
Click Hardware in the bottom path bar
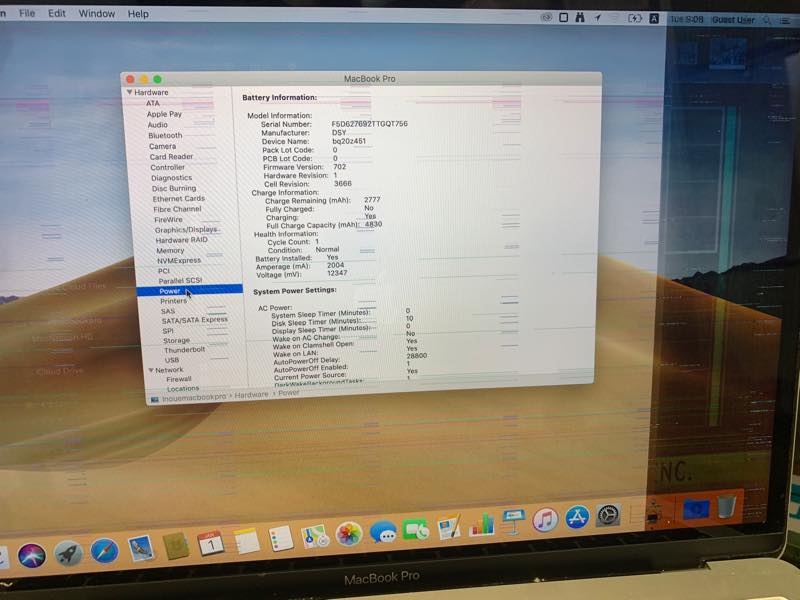[x=252, y=394]
